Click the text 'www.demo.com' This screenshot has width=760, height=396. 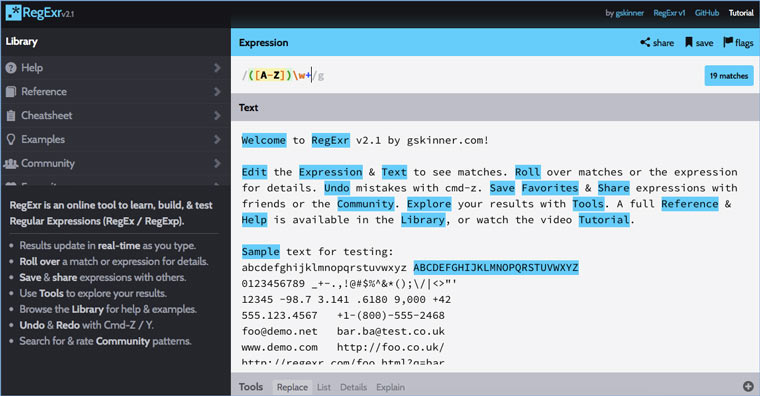click(280, 347)
